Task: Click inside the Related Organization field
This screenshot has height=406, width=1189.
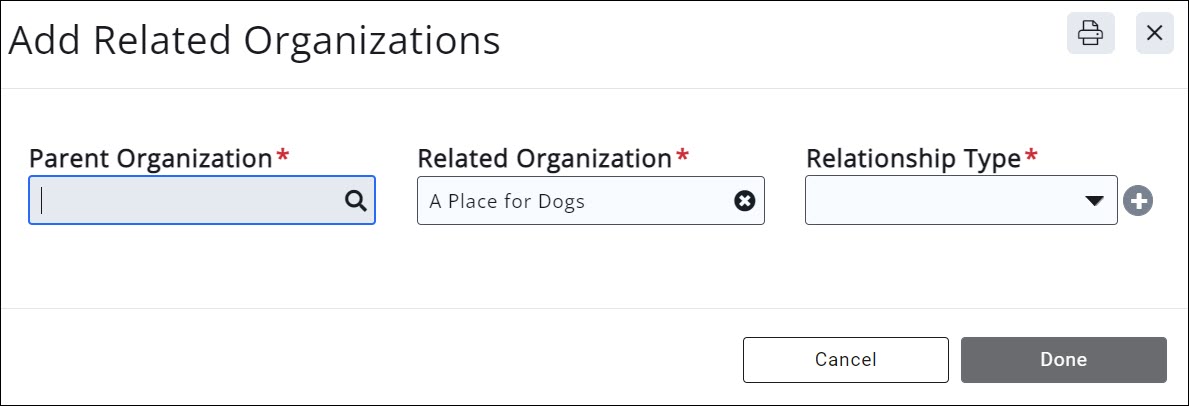Action: tap(650, 201)
